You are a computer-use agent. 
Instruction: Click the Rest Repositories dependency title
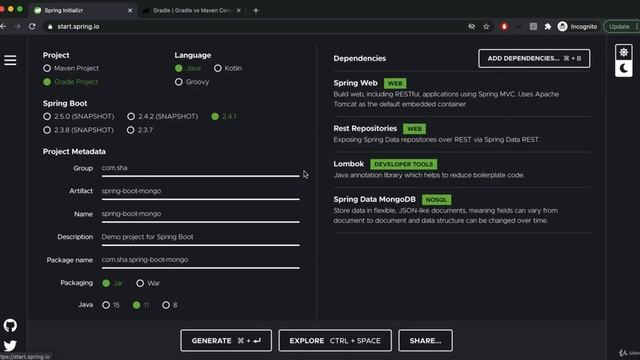click(x=365, y=129)
